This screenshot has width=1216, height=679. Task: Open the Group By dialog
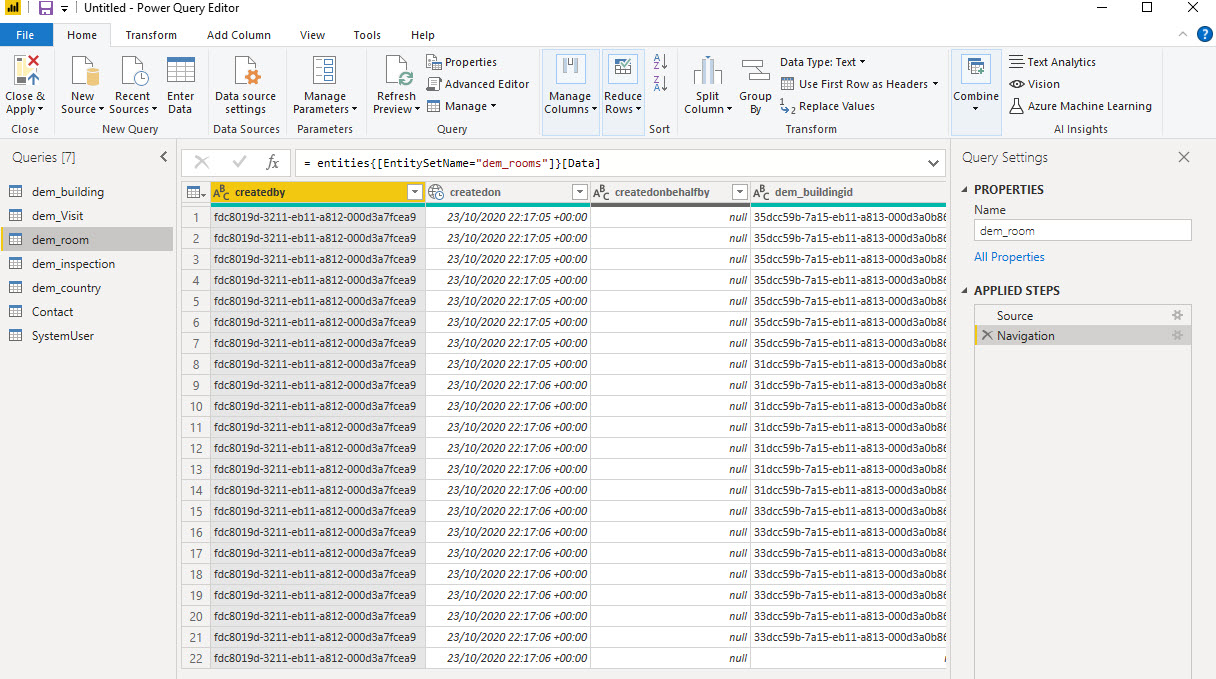pyautogui.click(x=755, y=86)
